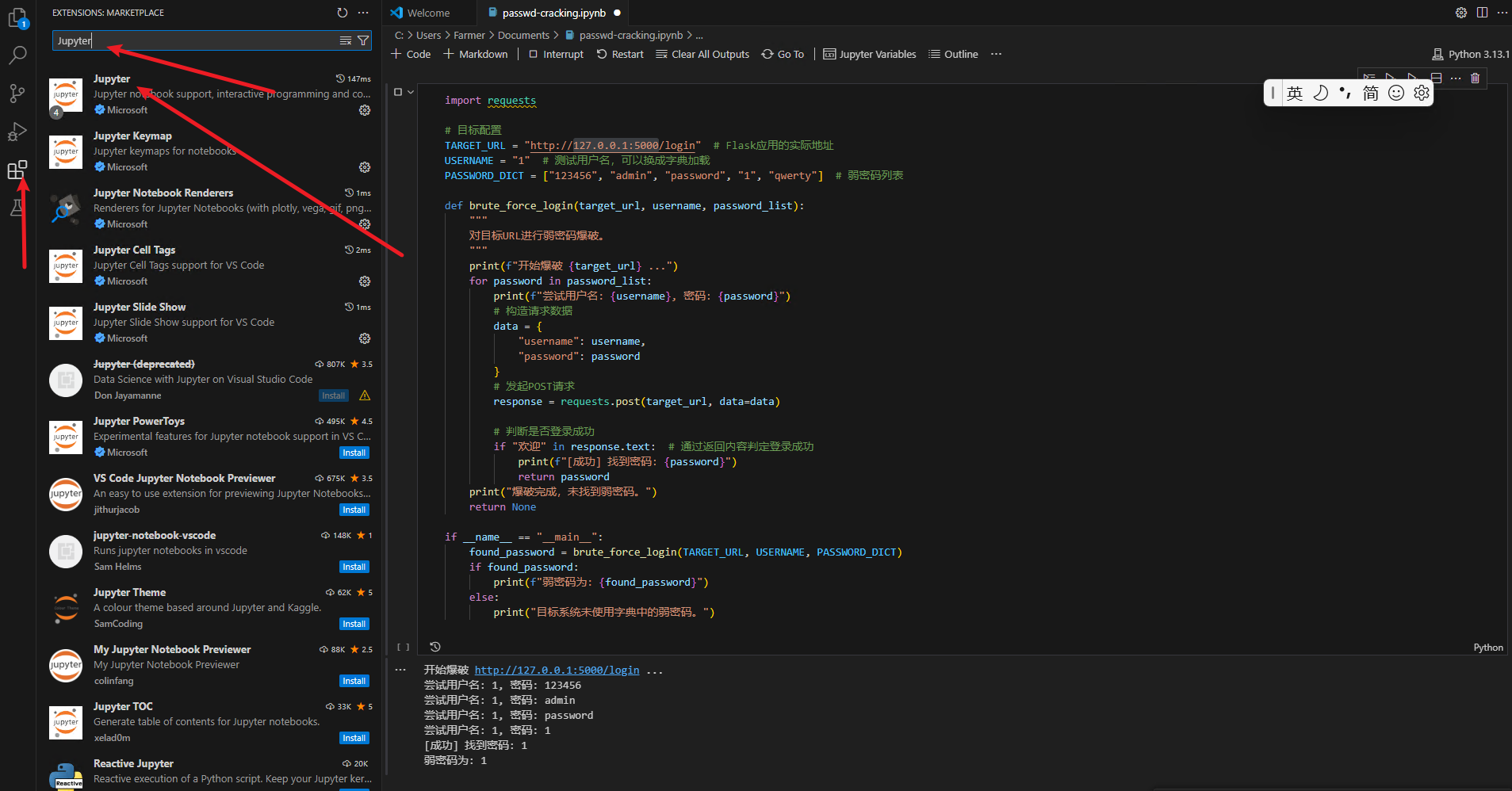
Task: Expand the Farmer breadcrumb
Action: point(469,35)
